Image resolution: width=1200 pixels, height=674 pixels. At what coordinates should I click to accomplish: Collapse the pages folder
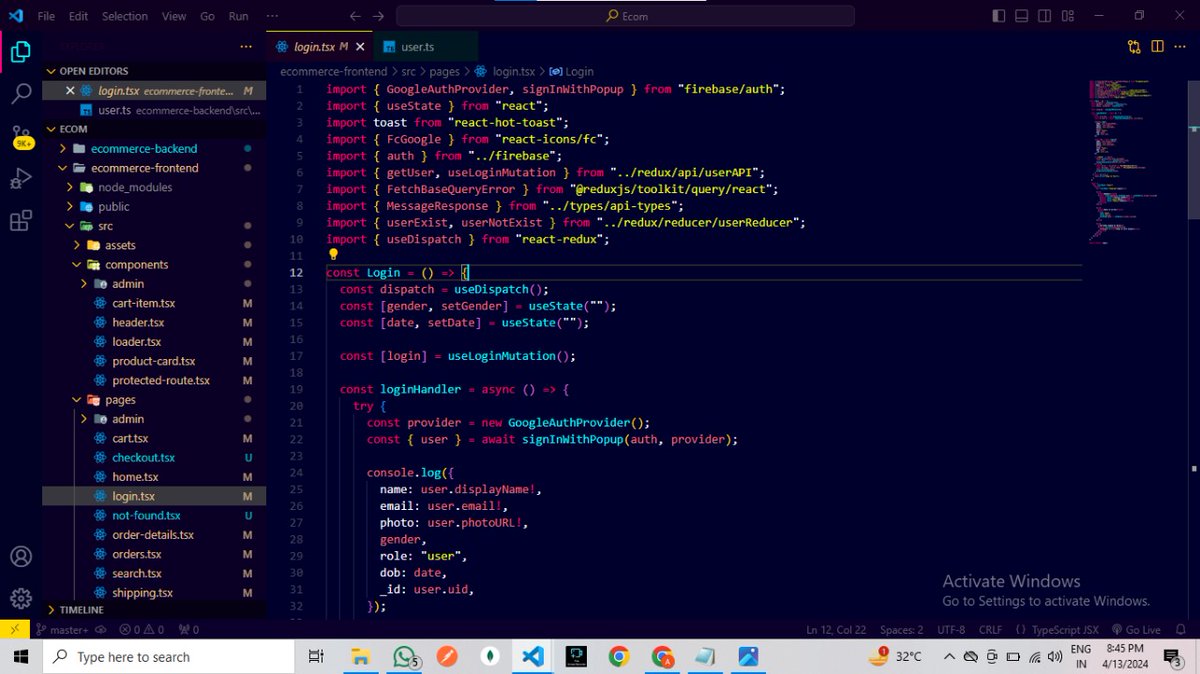[120, 400]
